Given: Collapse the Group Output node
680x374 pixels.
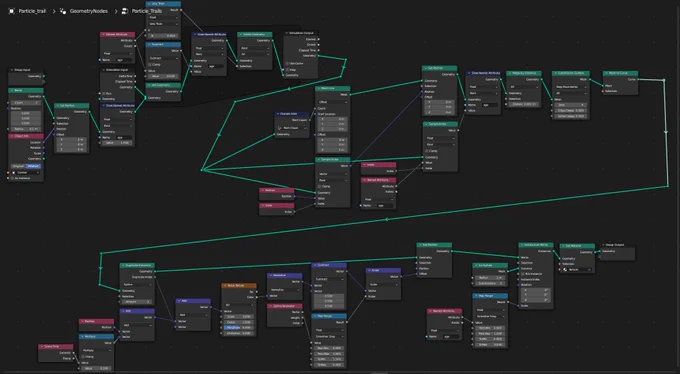Looking at the screenshot, I should [604, 245].
